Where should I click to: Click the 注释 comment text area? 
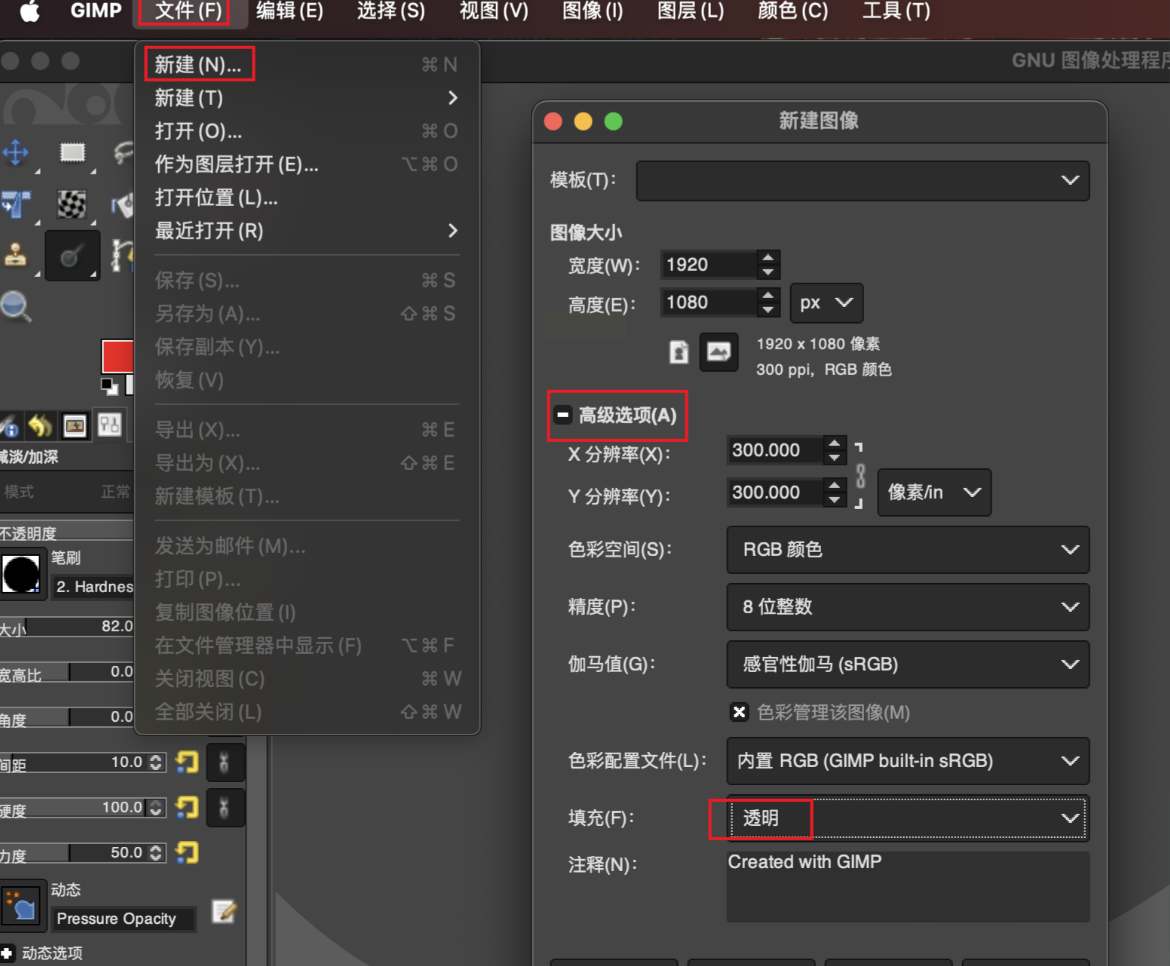(x=907, y=887)
